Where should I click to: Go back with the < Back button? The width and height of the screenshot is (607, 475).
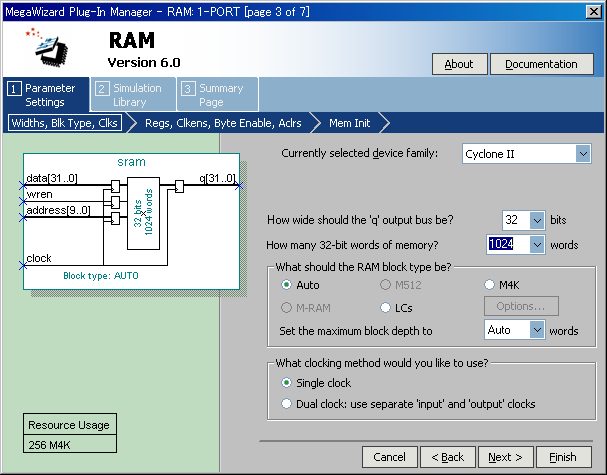pos(448,457)
